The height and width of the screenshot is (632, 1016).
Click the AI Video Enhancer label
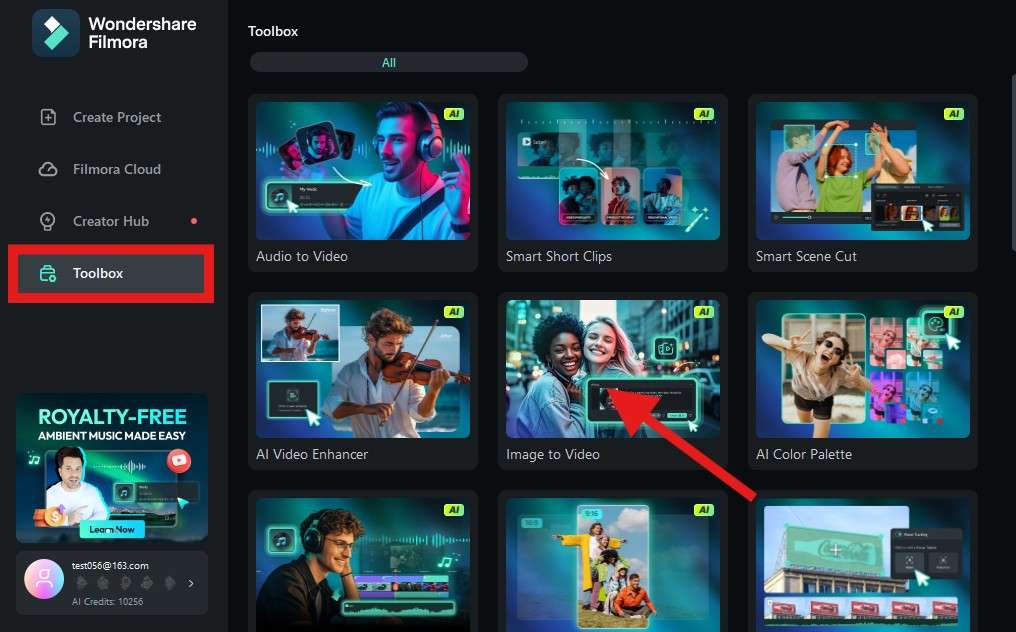pyautogui.click(x=312, y=454)
